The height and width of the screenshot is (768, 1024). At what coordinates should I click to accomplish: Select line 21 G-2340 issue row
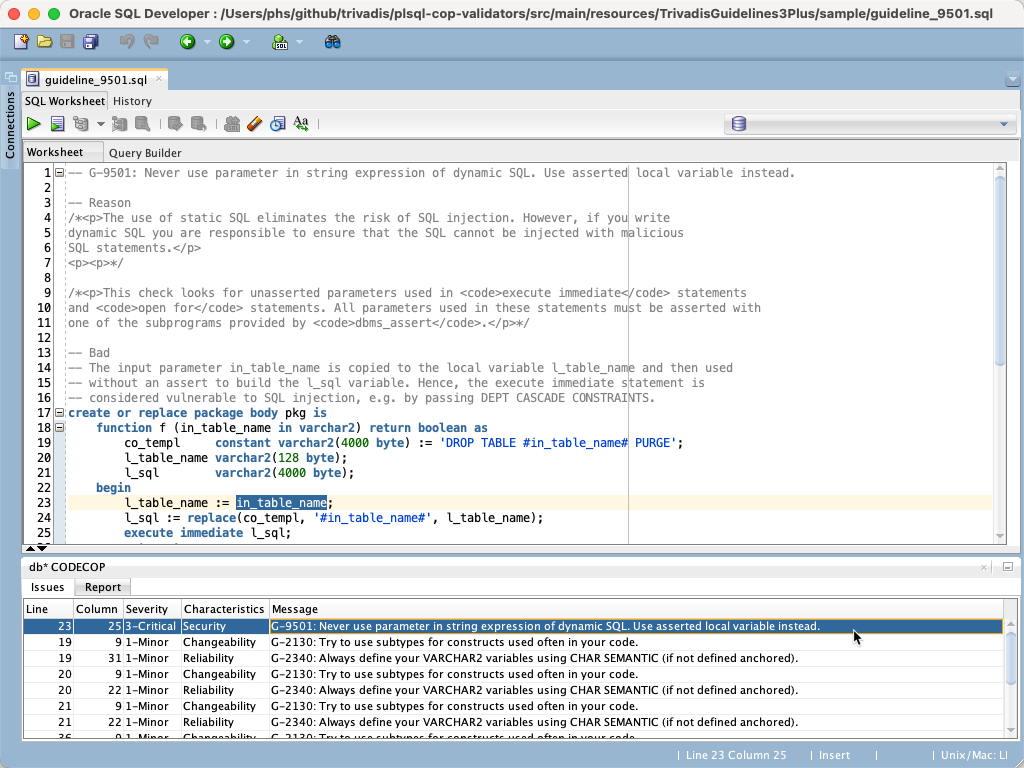click(513, 722)
